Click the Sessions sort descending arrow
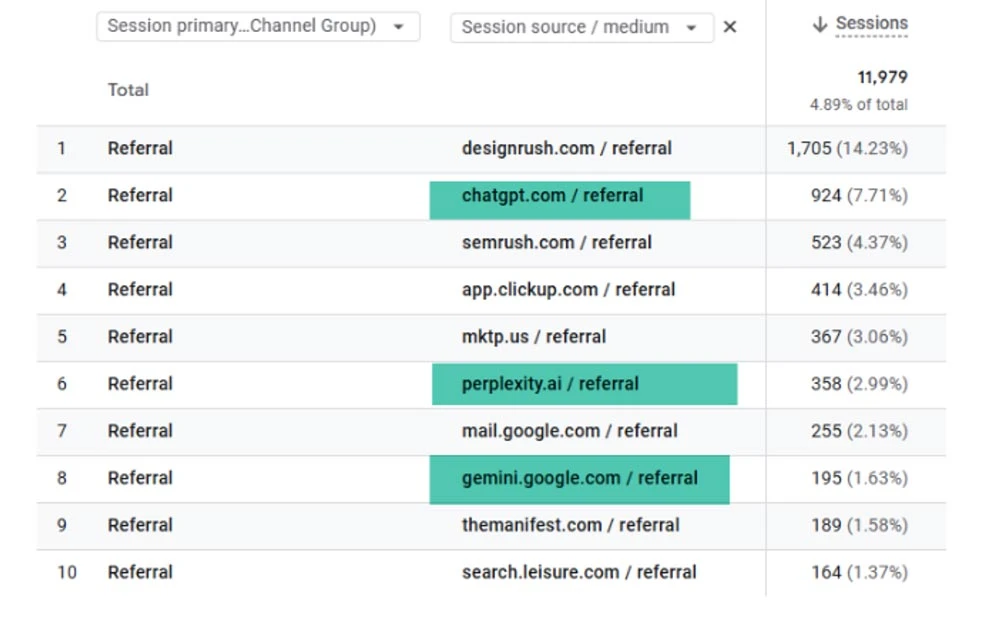The image size is (1000, 630). (x=820, y=25)
